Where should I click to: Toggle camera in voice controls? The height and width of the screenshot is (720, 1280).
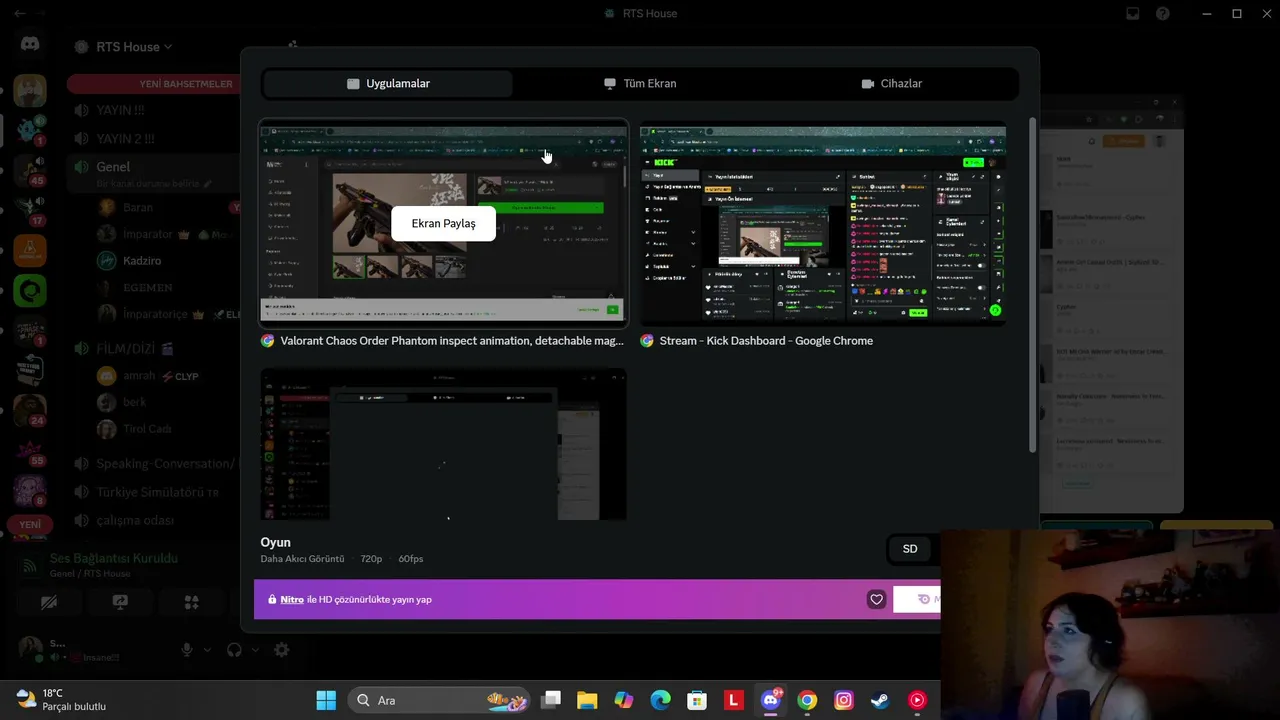click(x=48, y=602)
